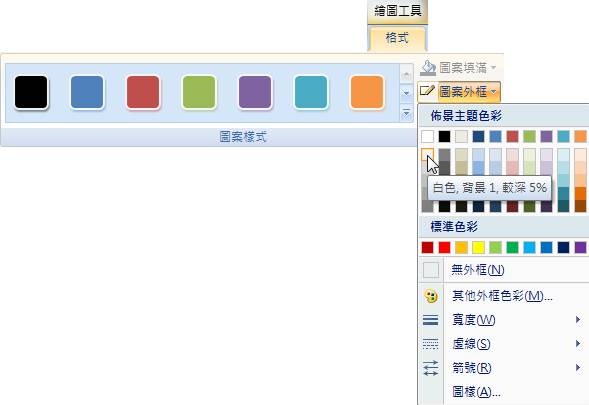Viewport: 589px width, 405px height.
Task: Switch to the 格式 ribbon tab
Action: (x=397, y=38)
